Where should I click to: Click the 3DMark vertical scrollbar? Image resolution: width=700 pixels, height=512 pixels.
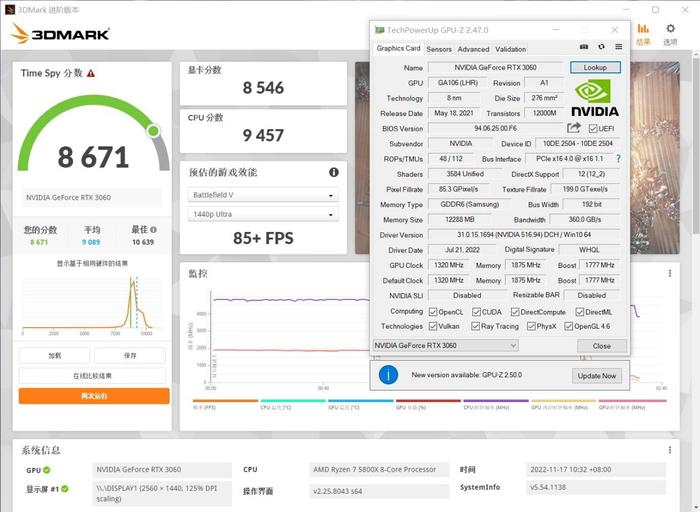tap(696, 147)
